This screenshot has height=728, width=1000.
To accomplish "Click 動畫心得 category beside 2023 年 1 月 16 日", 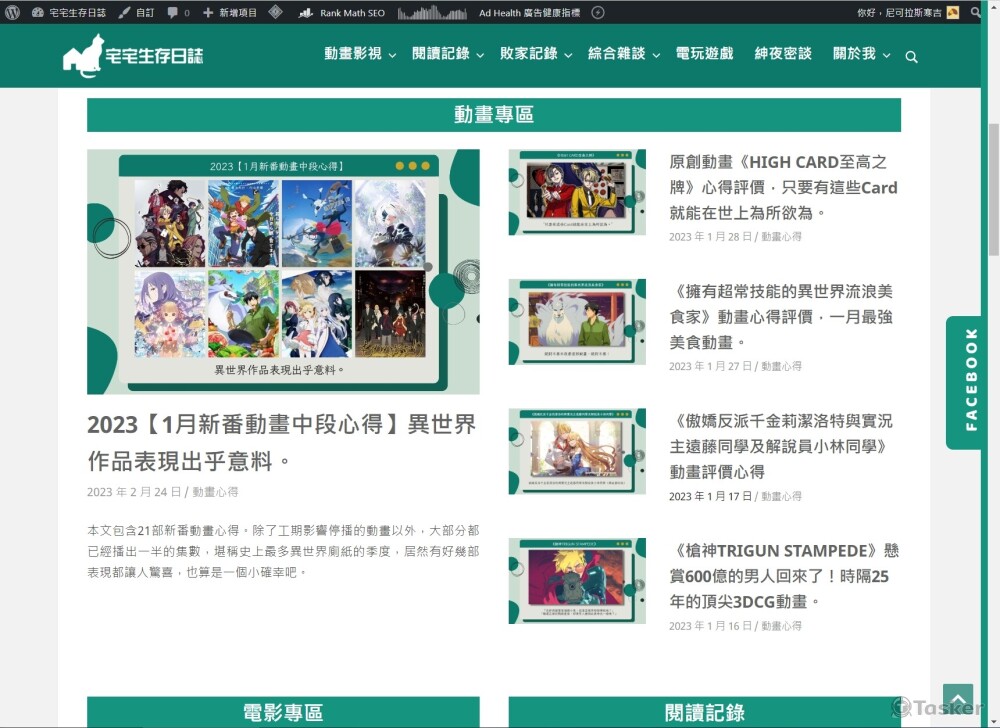I will [781, 626].
